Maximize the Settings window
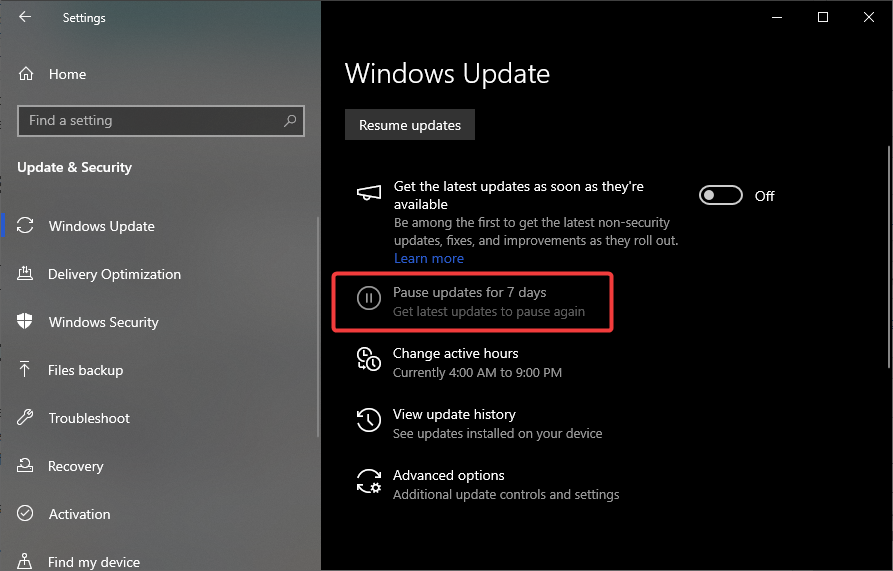The width and height of the screenshot is (893, 571). click(x=823, y=17)
